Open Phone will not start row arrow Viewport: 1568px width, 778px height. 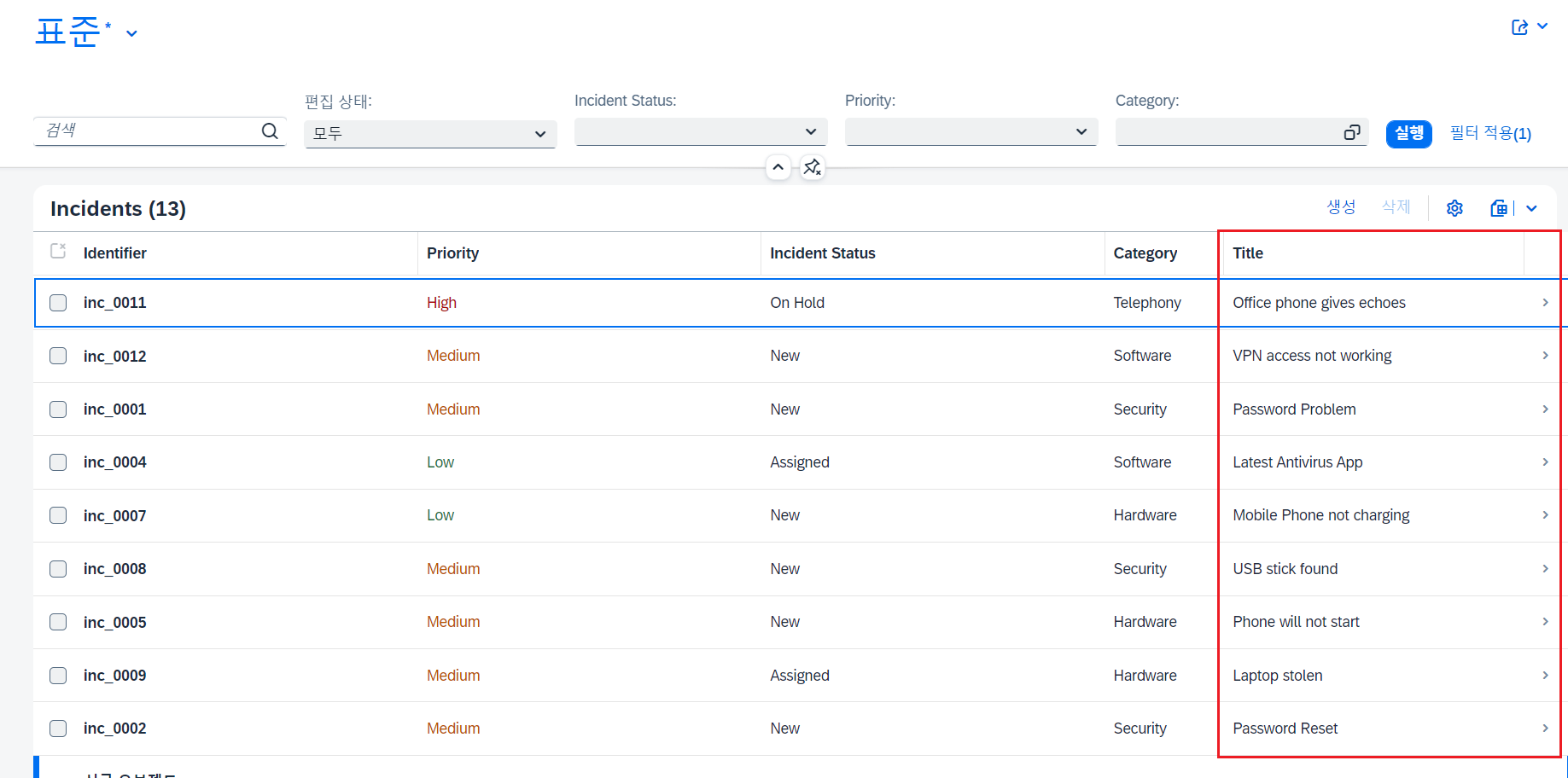tap(1545, 622)
